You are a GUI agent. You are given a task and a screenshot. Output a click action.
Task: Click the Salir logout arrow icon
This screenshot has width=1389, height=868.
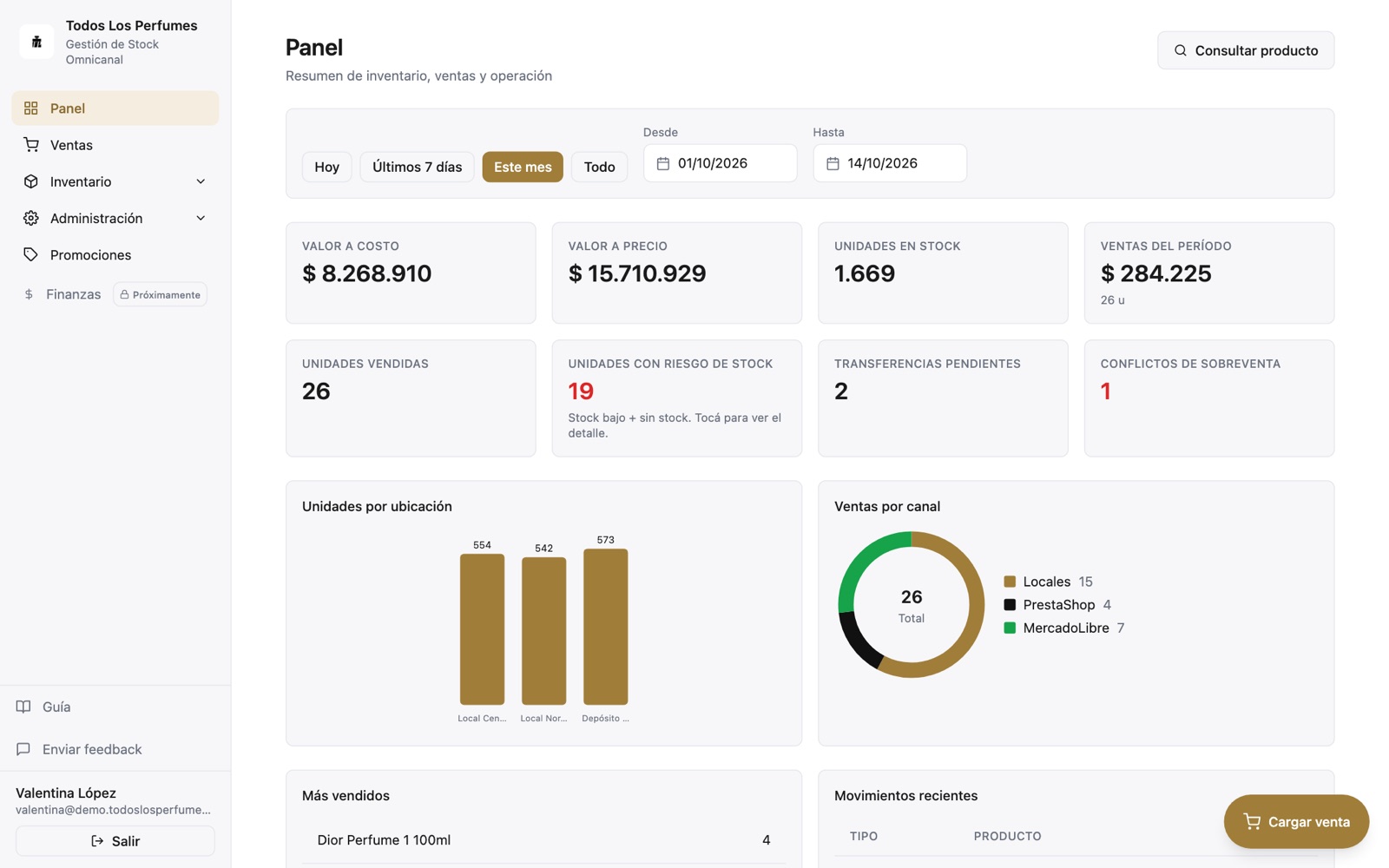(97, 841)
